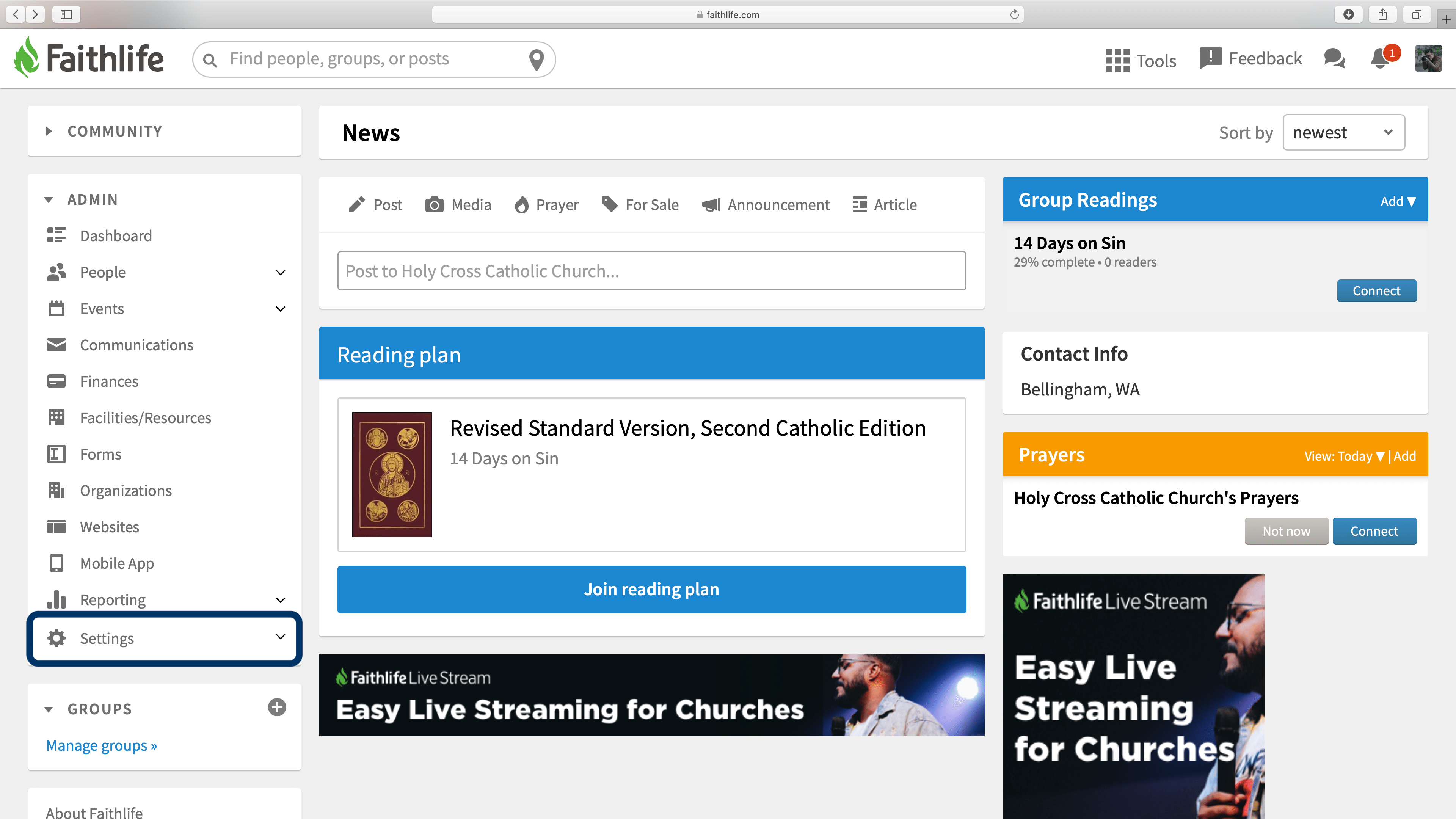1456x819 pixels.
Task: Click the Announcement megaphone icon
Action: pos(711,205)
